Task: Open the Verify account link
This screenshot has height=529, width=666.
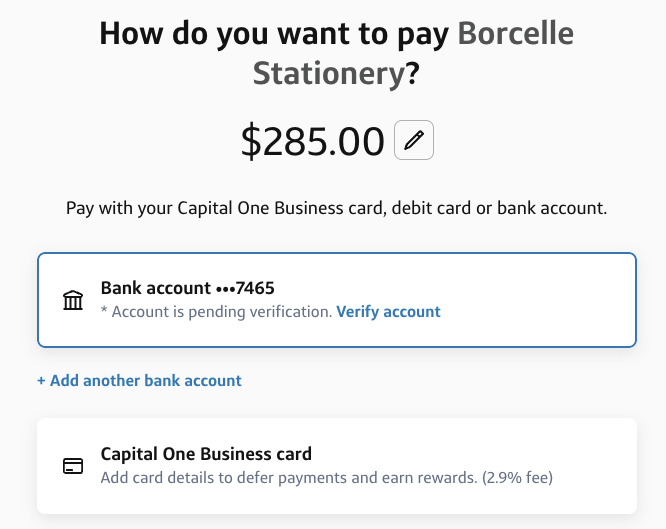Action: tap(388, 312)
